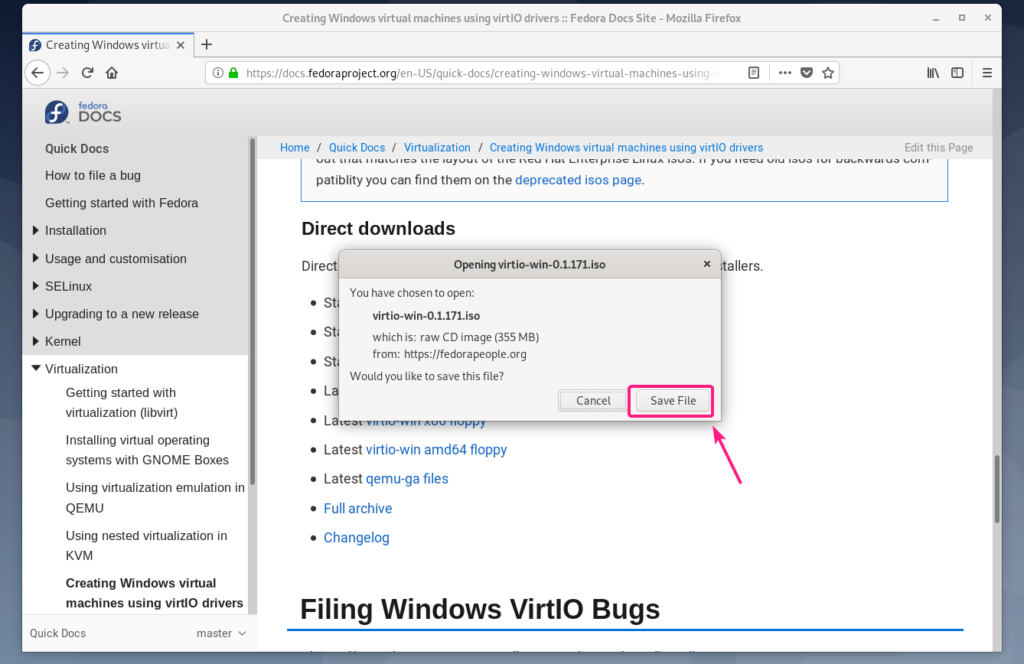
Task: Collapse the Virtualization sidebar section
Action: [x=36, y=368]
